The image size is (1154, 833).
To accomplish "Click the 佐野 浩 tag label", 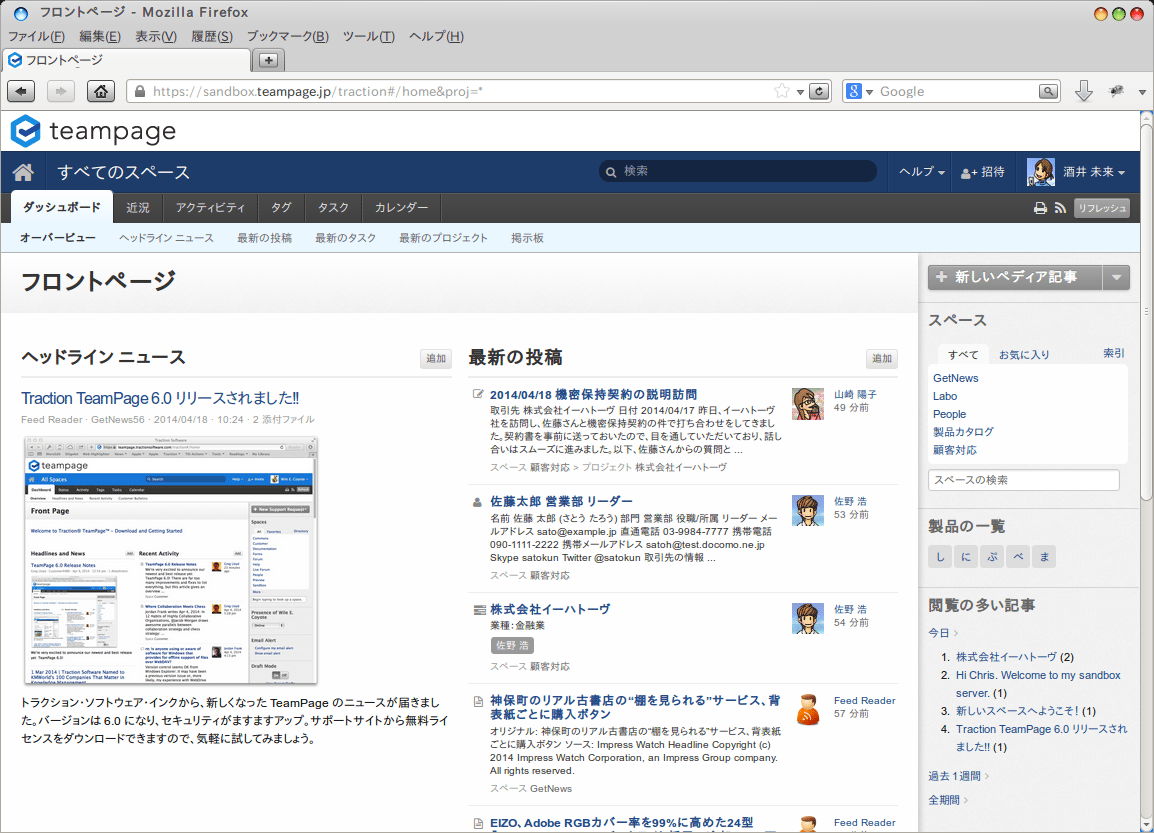I will pyautogui.click(x=512, y=645).
